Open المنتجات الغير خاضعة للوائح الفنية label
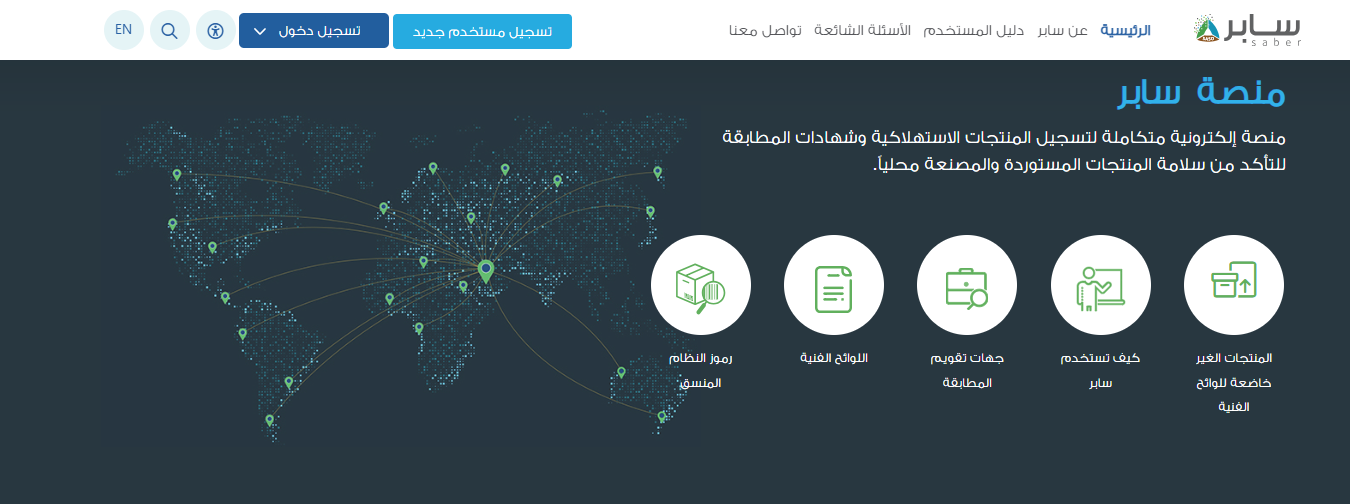Viewport: 1350px width, 504px height. pyautogui.click(x=1233, y=382)
